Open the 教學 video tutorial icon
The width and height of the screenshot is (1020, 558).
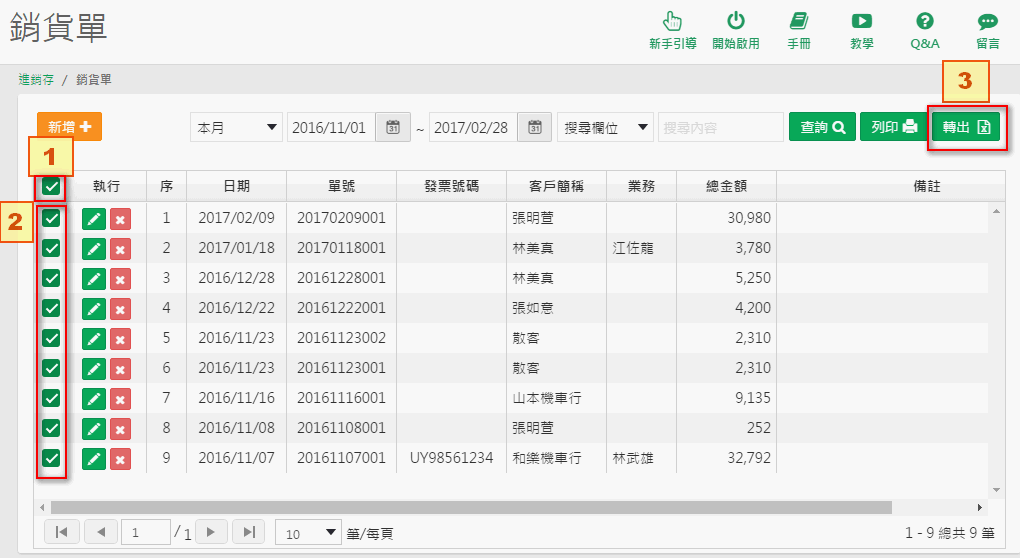861,30
